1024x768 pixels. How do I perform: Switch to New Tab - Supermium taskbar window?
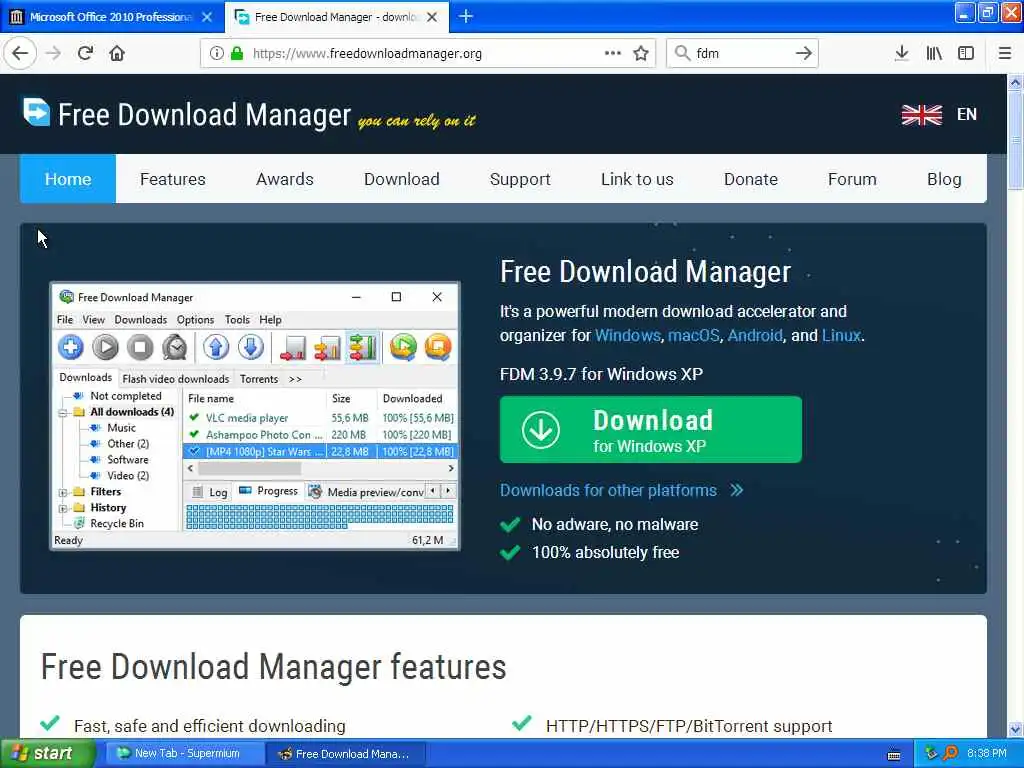click(183, 754)
